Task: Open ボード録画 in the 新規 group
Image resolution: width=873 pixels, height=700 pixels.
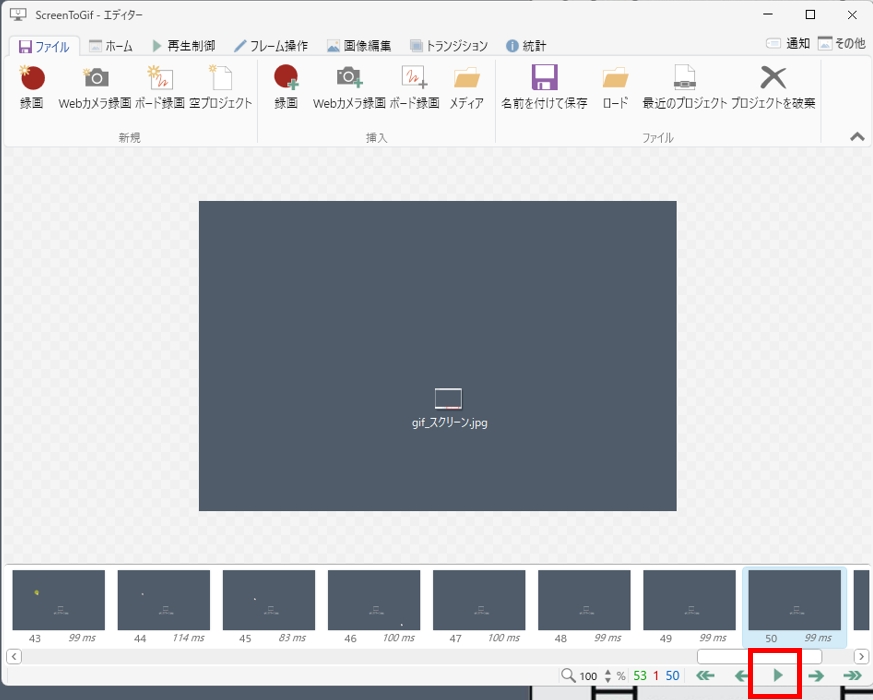Action: [x=160, y=86]
